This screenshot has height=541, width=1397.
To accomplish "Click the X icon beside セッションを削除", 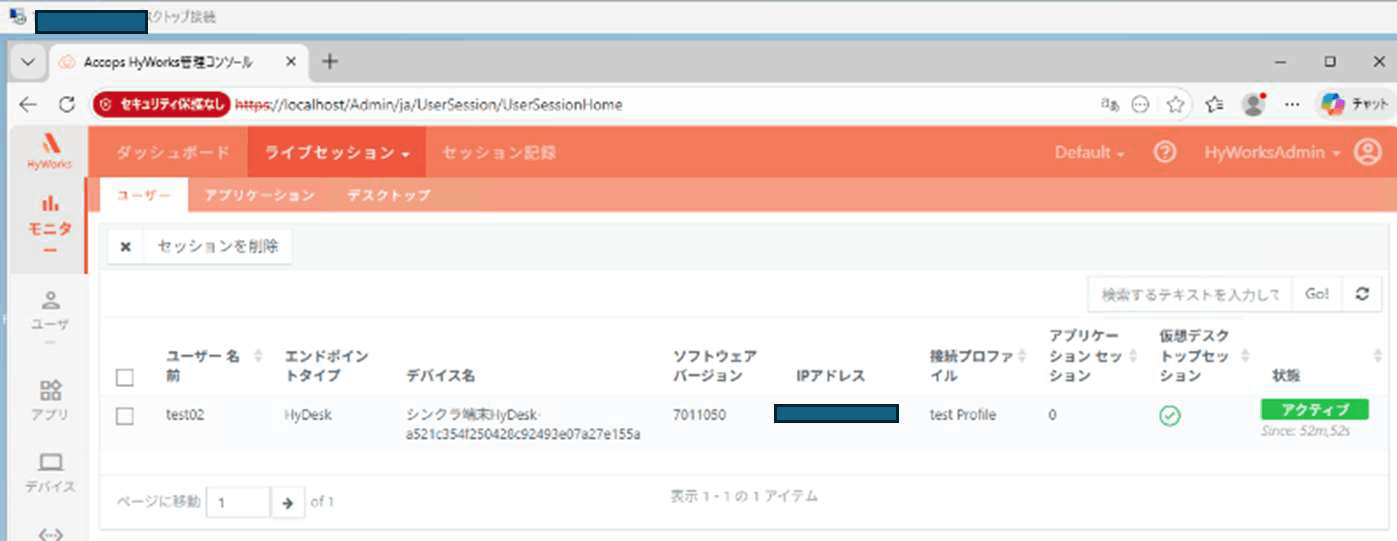I will pos(126,247).
